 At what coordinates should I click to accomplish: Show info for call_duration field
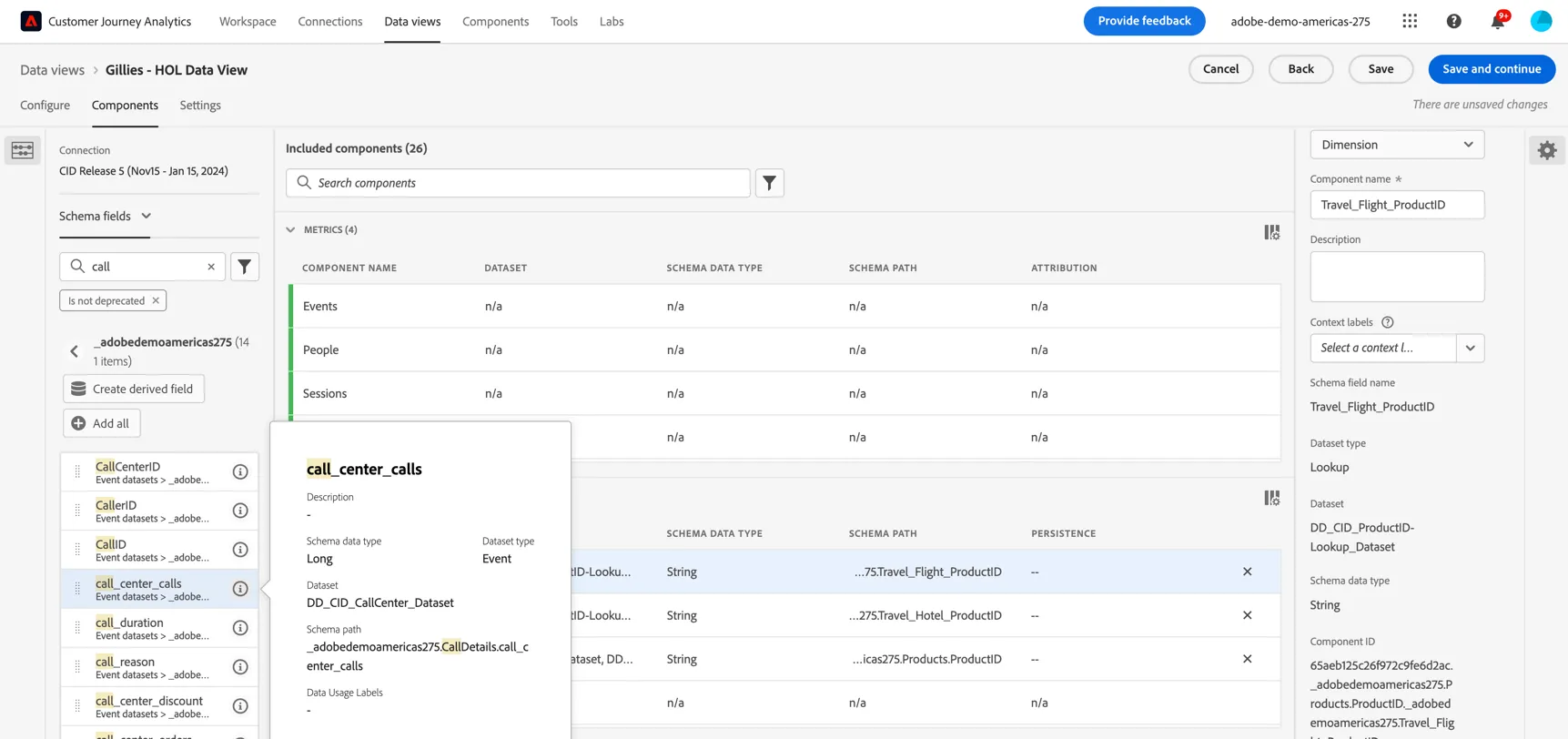240,628
